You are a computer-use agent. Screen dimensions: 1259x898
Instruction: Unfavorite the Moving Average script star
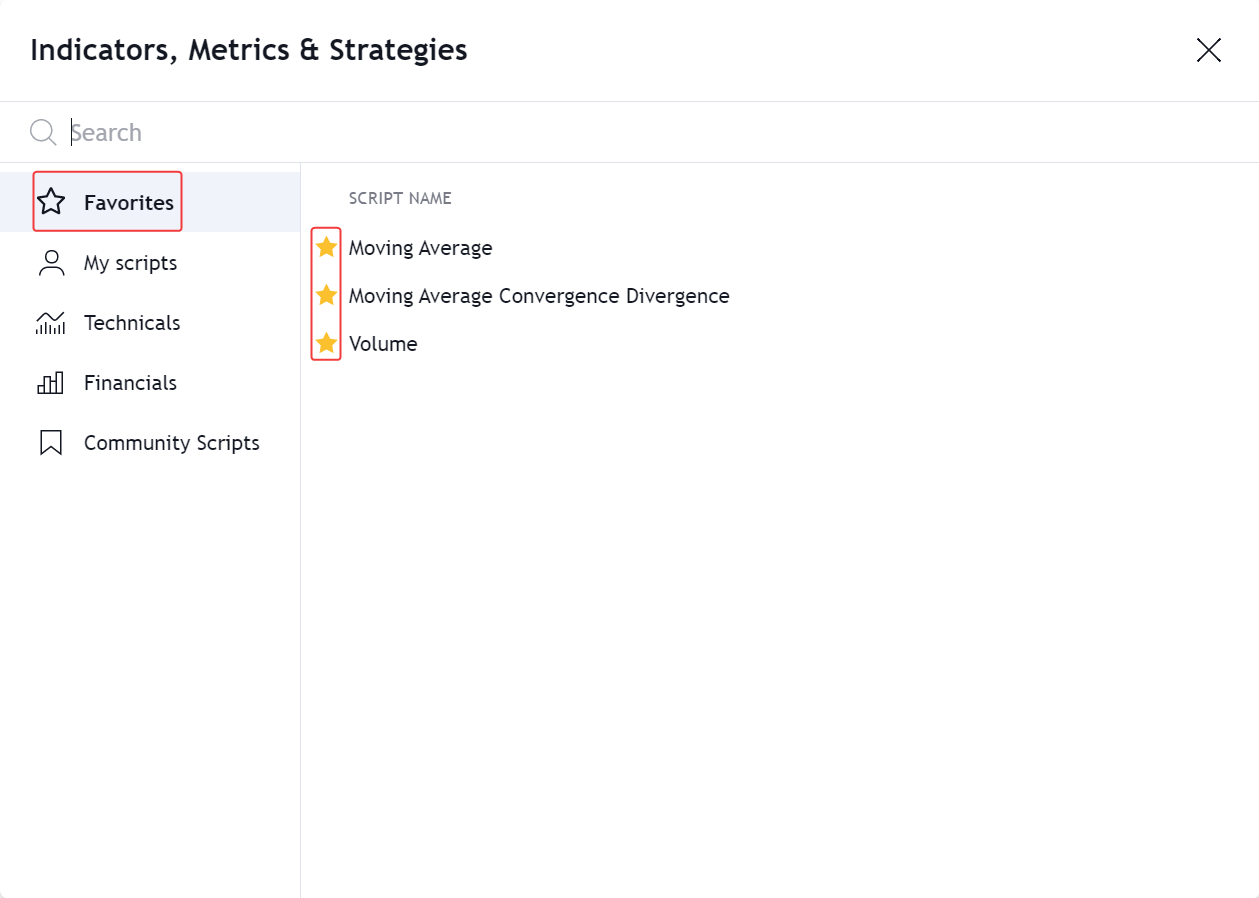(326, 247)
